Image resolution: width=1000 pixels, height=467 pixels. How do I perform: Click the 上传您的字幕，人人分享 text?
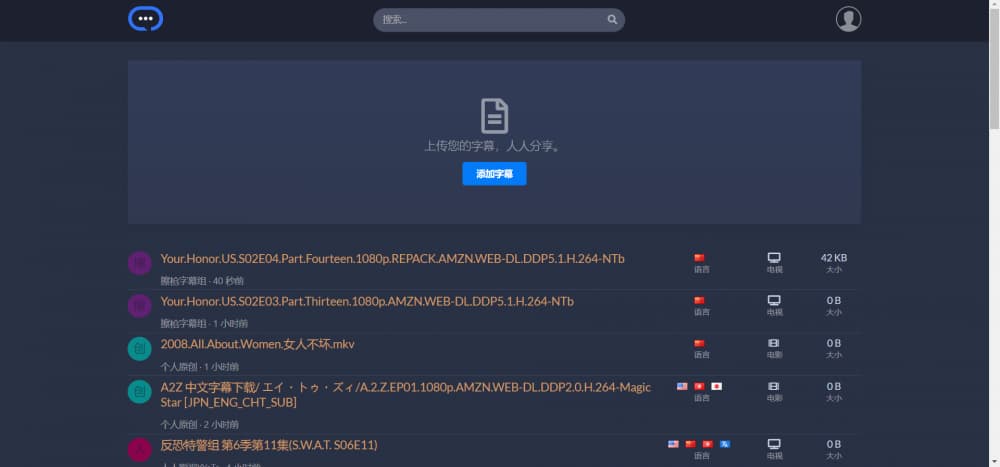coord(494,146)
